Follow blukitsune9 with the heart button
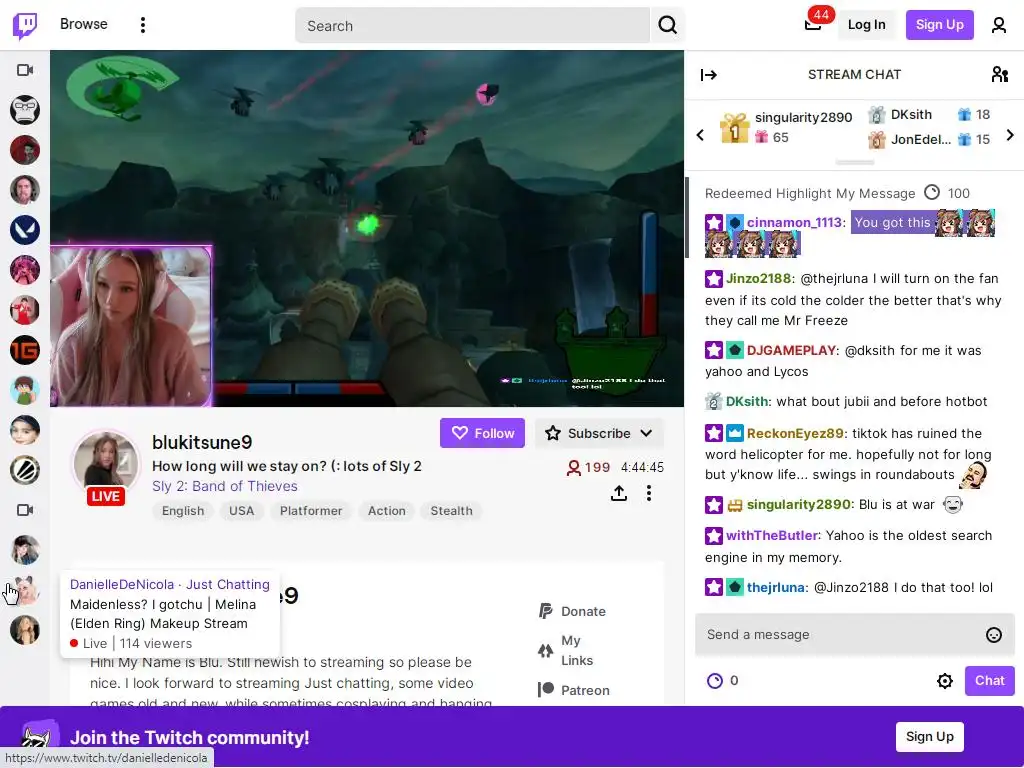1024x768 pixels. (x=482, y=434)
